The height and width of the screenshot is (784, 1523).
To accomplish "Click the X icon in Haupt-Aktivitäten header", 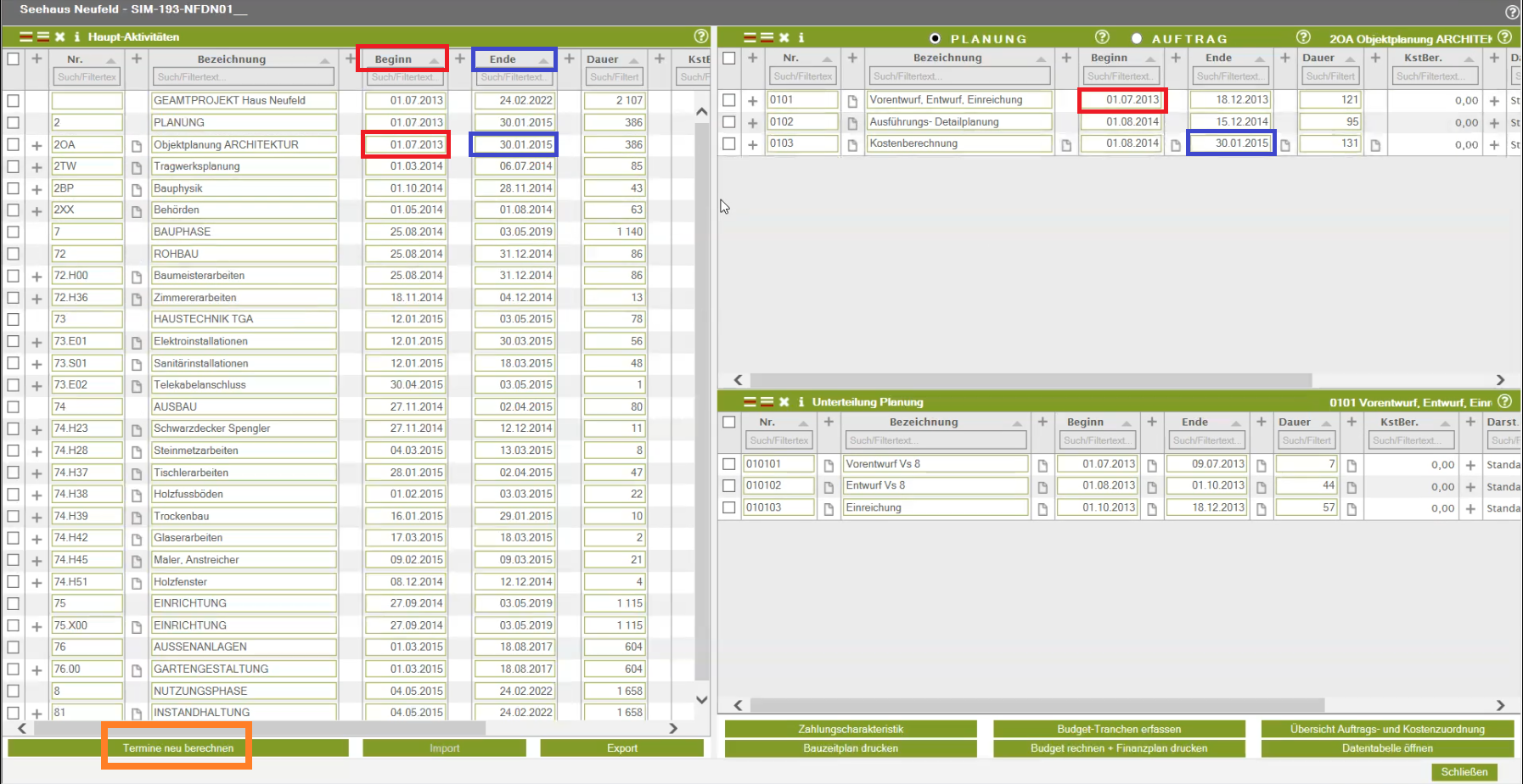I will click(x=60, y=37).
